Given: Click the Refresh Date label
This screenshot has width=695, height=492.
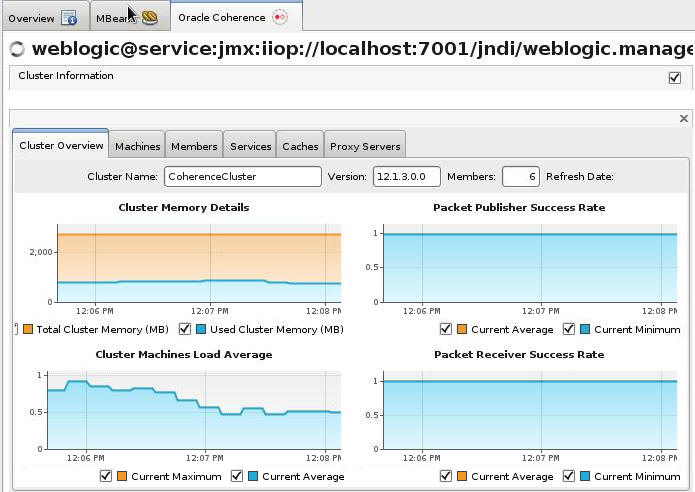Looking at the screenshot, I should [580, 176].
